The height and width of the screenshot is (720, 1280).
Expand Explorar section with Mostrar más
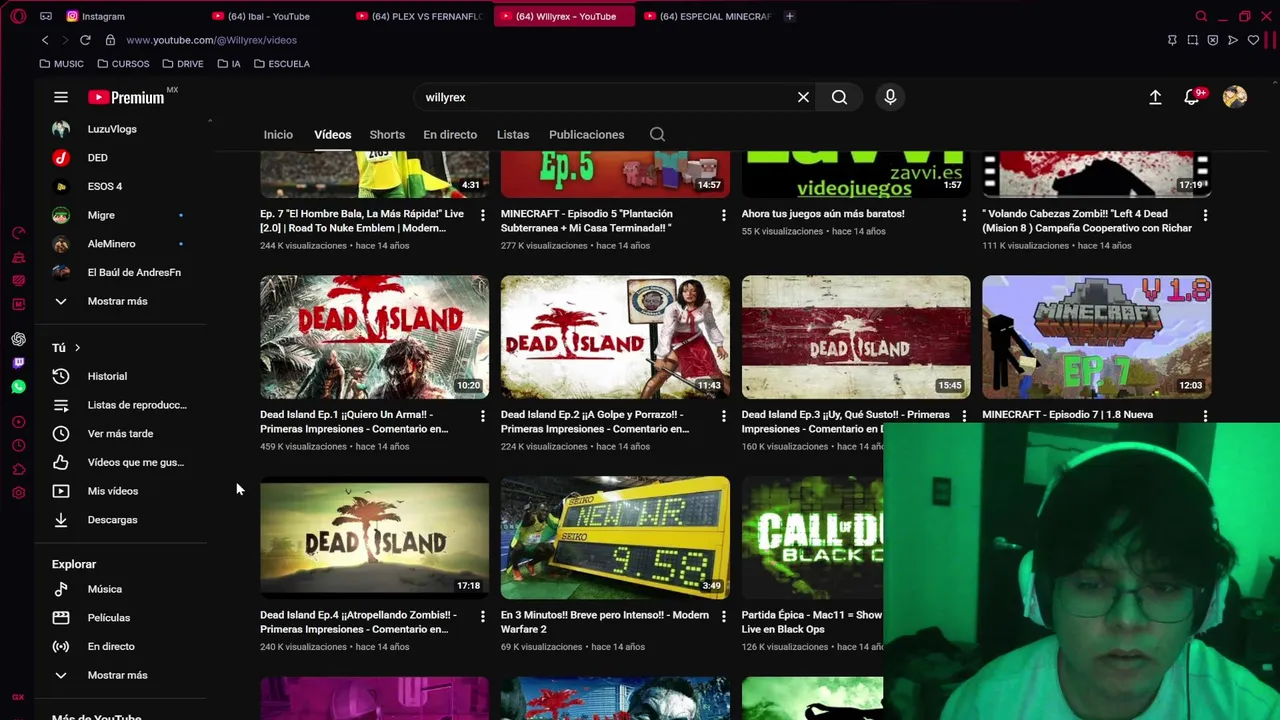(x=117, y=675)
